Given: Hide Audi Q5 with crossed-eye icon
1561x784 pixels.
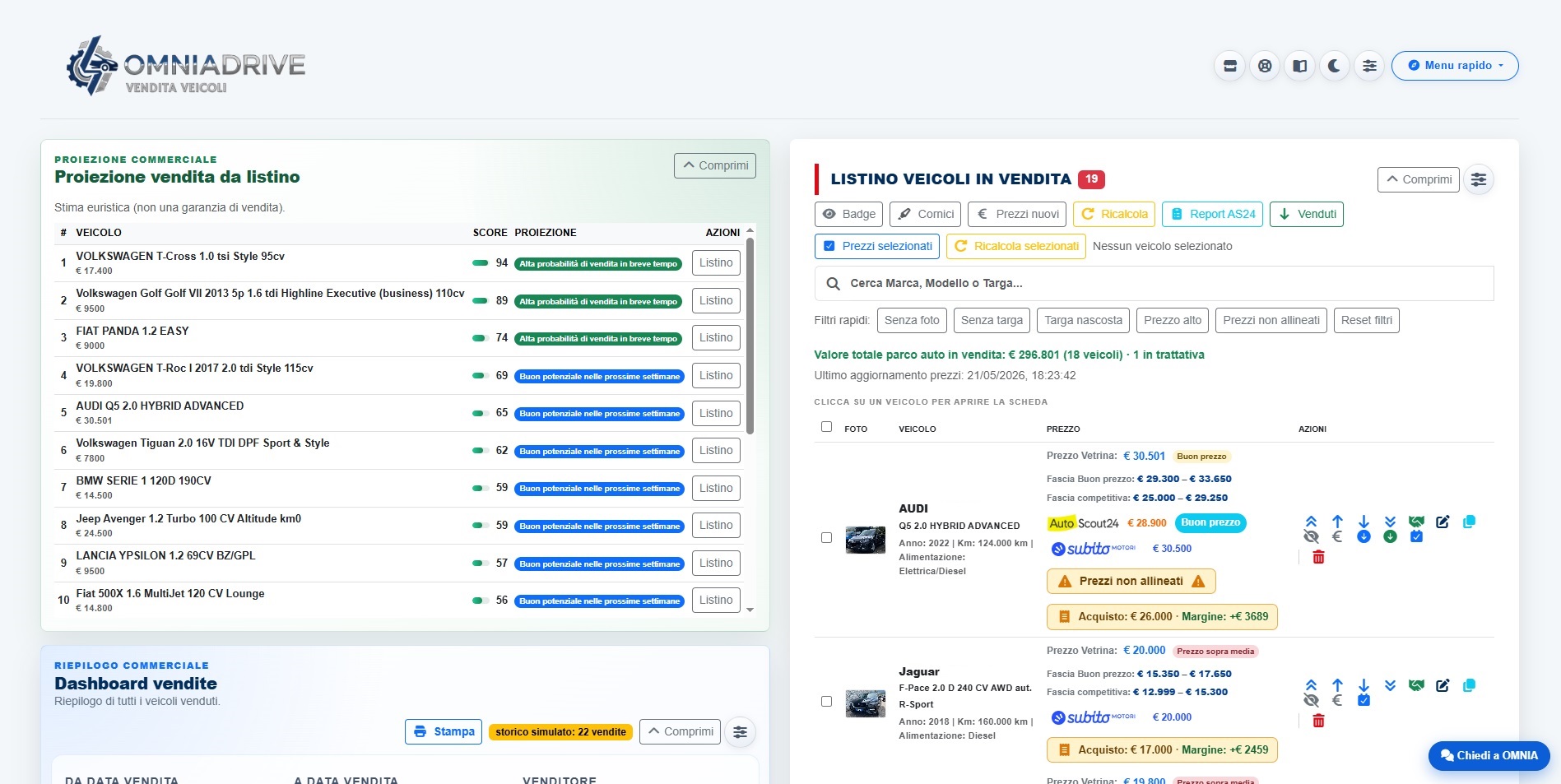Looking at the screenshot, I should 1311,537.
